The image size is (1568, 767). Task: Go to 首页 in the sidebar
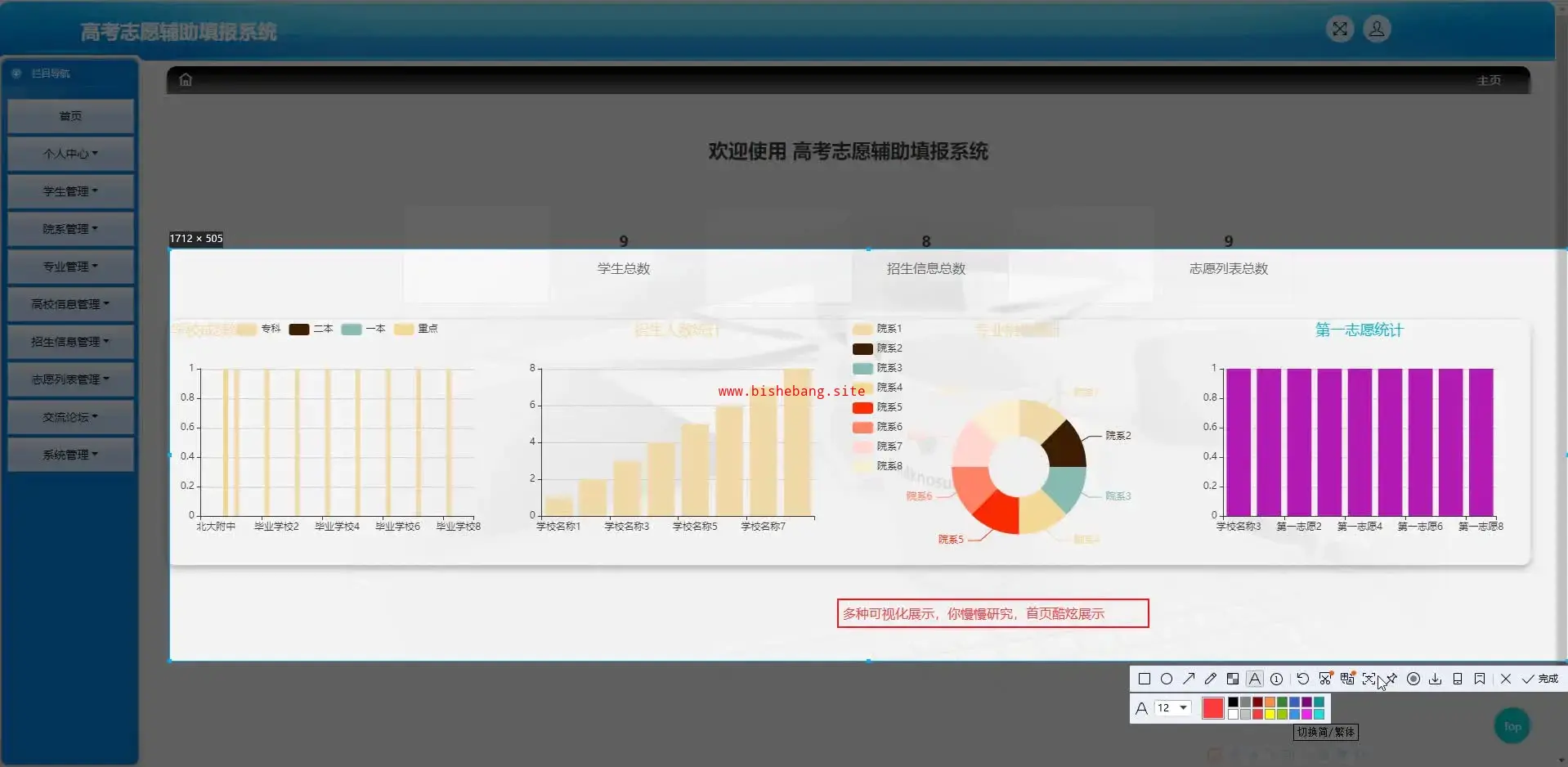(x=70, y=116)
